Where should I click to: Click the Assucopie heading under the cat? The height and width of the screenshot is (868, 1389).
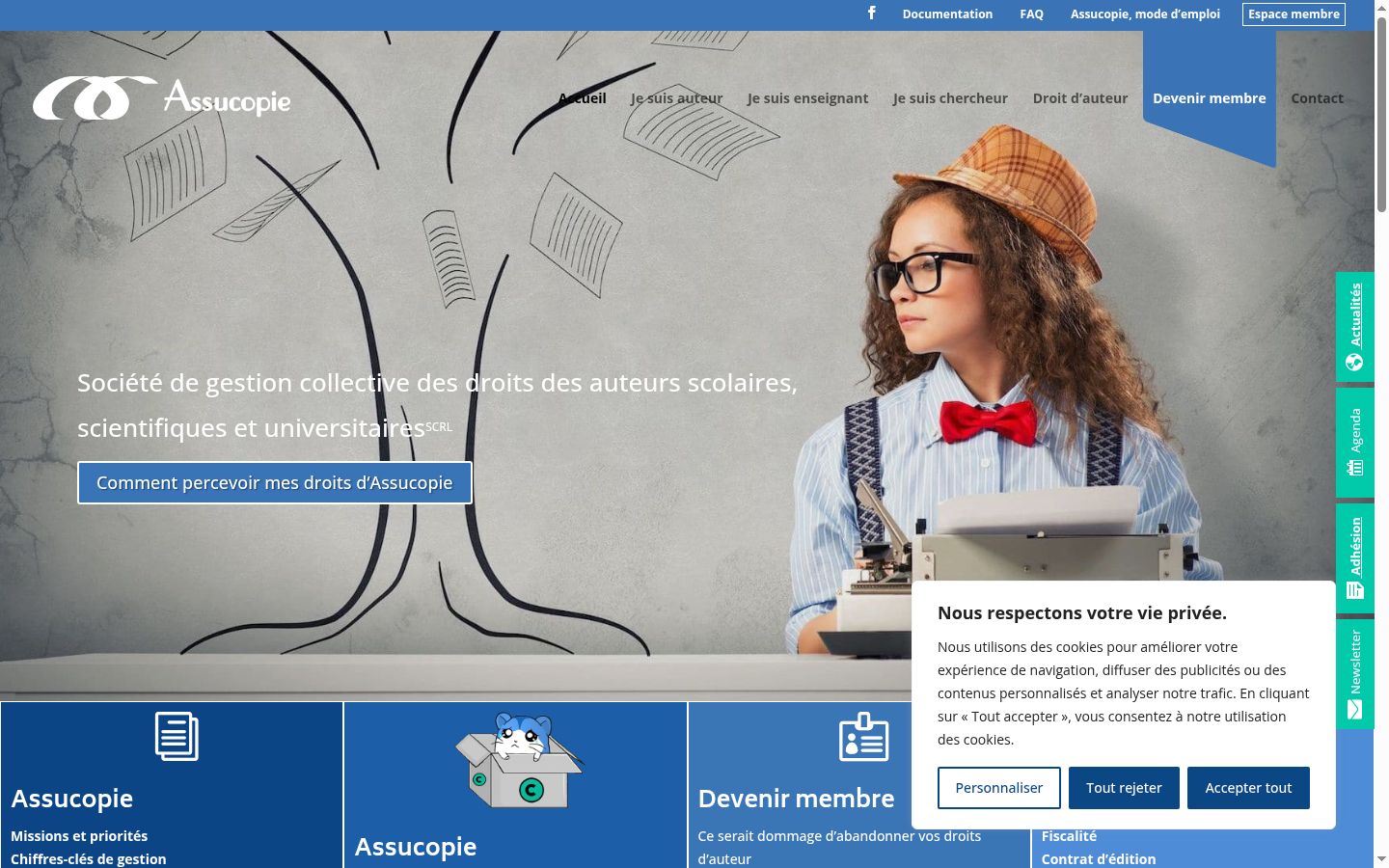[416, 847]
